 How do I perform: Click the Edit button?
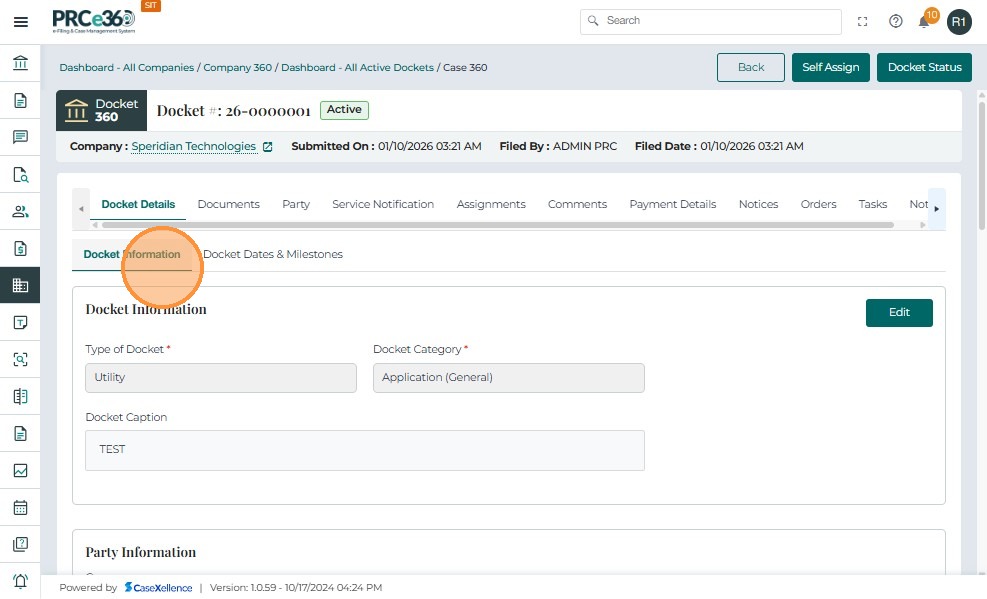pyautogui.click(x=899, y=313)
